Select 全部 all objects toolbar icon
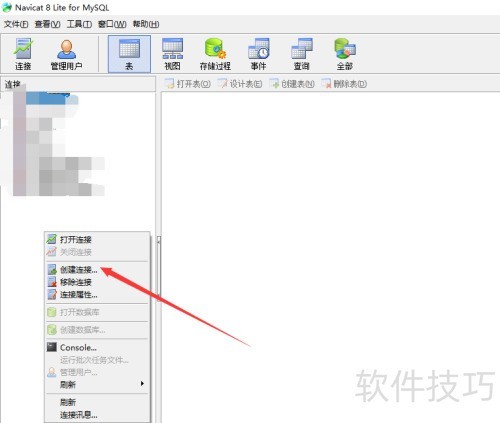500x423 pixels. (345, 54)
